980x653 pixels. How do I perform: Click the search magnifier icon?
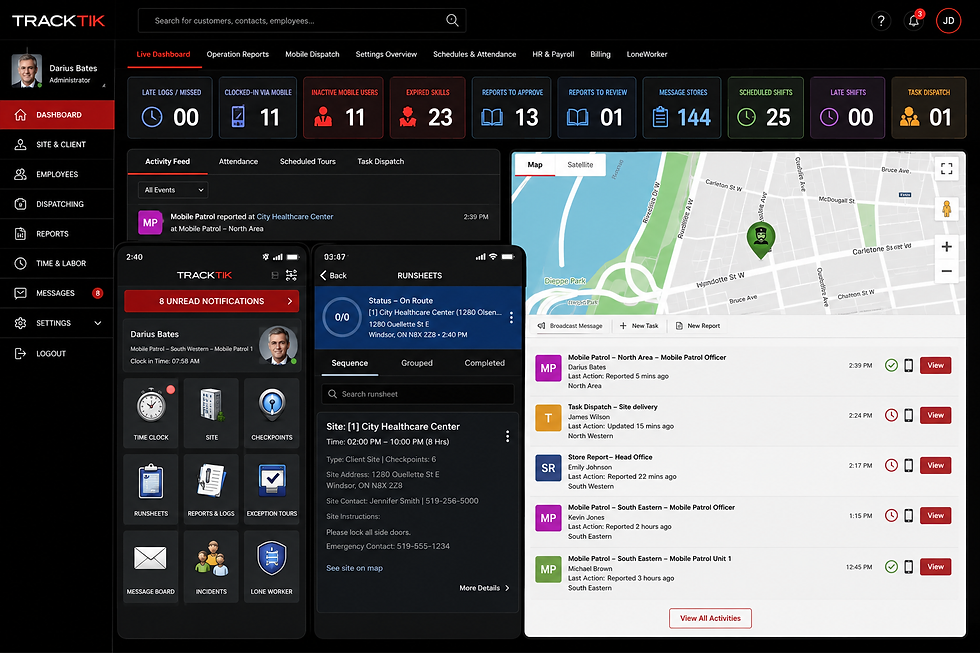coord(452,21)
